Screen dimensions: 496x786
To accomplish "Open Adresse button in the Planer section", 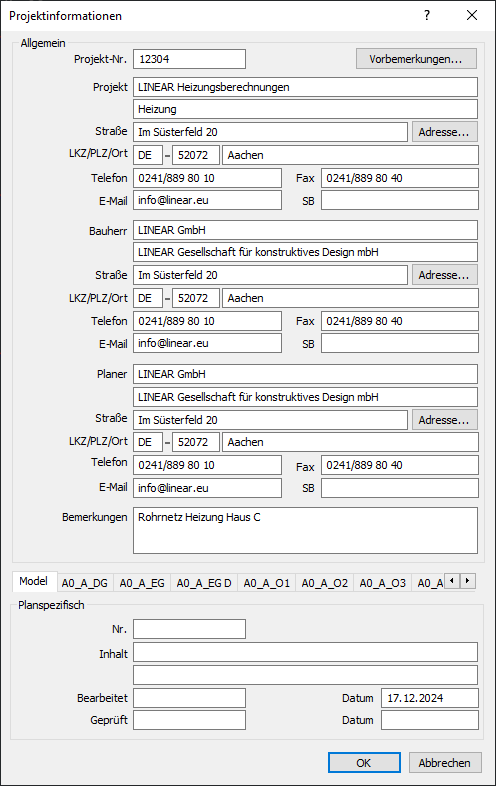I will click(x=444, y=420).
